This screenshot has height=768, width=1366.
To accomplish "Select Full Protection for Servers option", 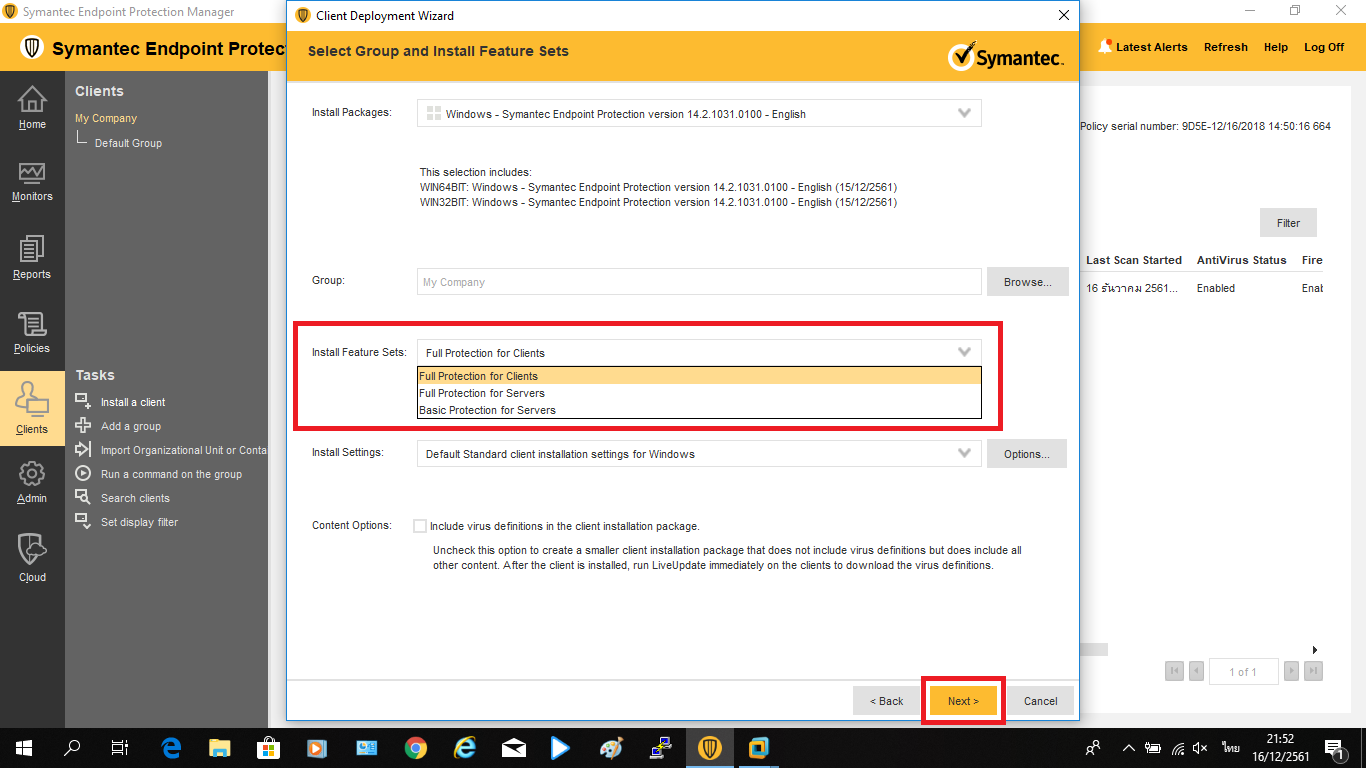I will (482, 393).
